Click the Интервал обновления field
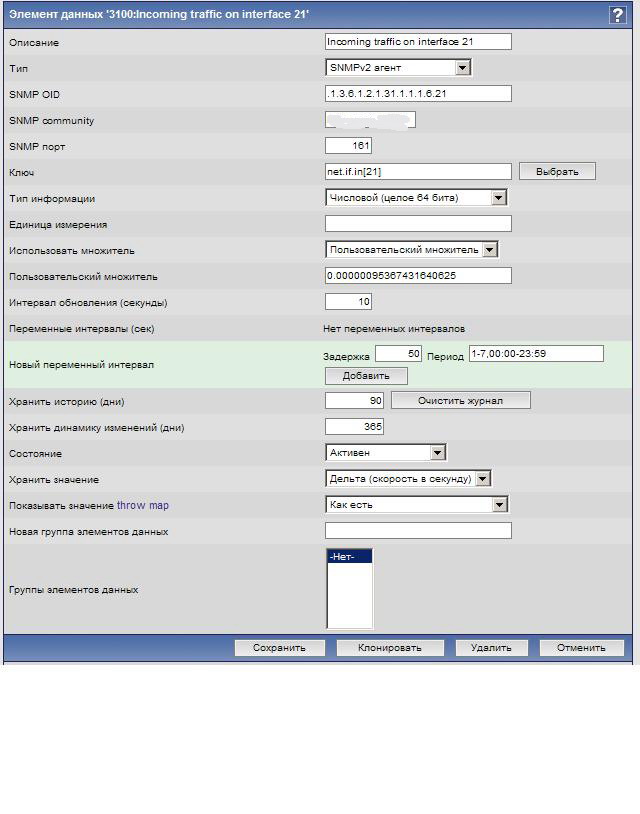The width and height of the screenshot is (640, 814). [348, 302]
